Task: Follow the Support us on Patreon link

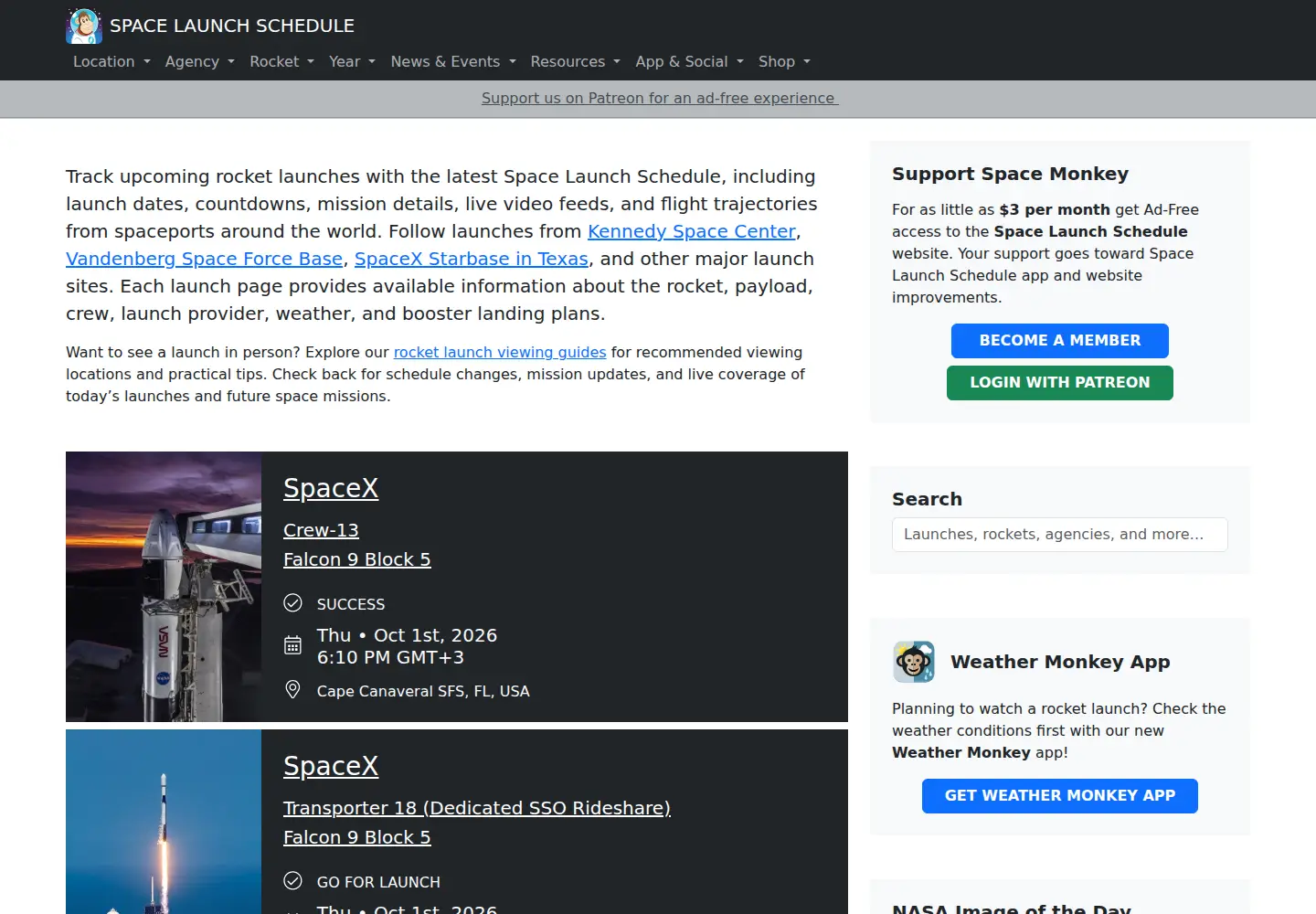Action: point(660,98)
